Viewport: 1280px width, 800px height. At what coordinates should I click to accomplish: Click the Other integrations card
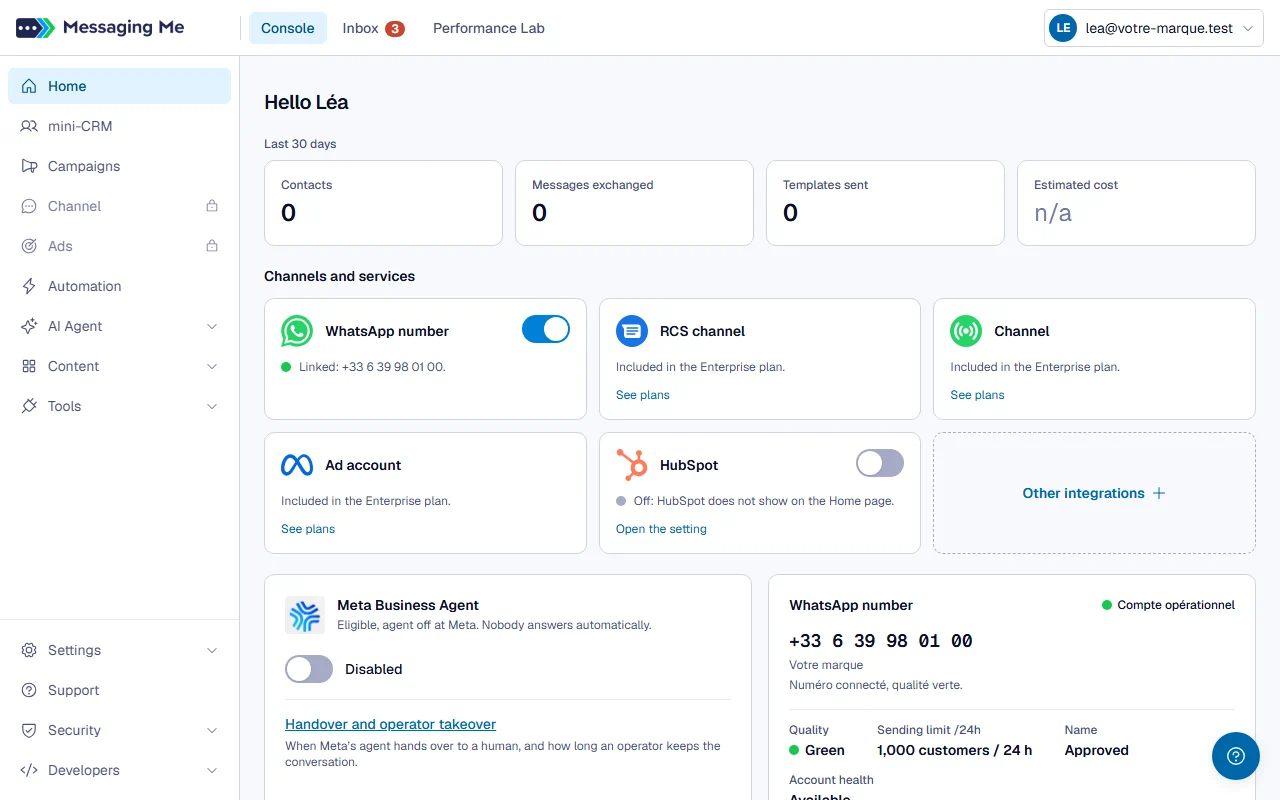pos(1094,493)
